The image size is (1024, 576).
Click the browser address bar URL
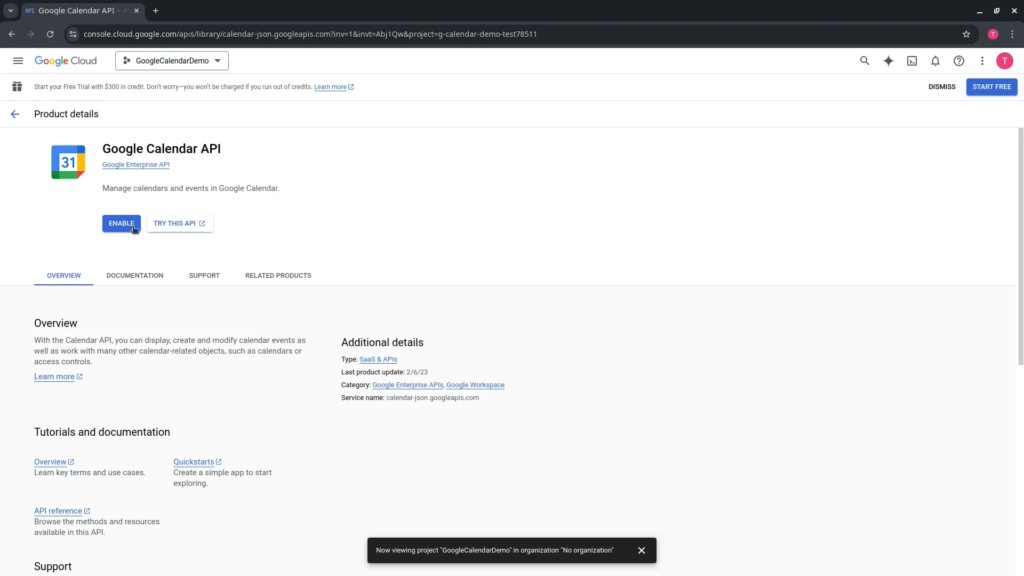pos(310,34)
